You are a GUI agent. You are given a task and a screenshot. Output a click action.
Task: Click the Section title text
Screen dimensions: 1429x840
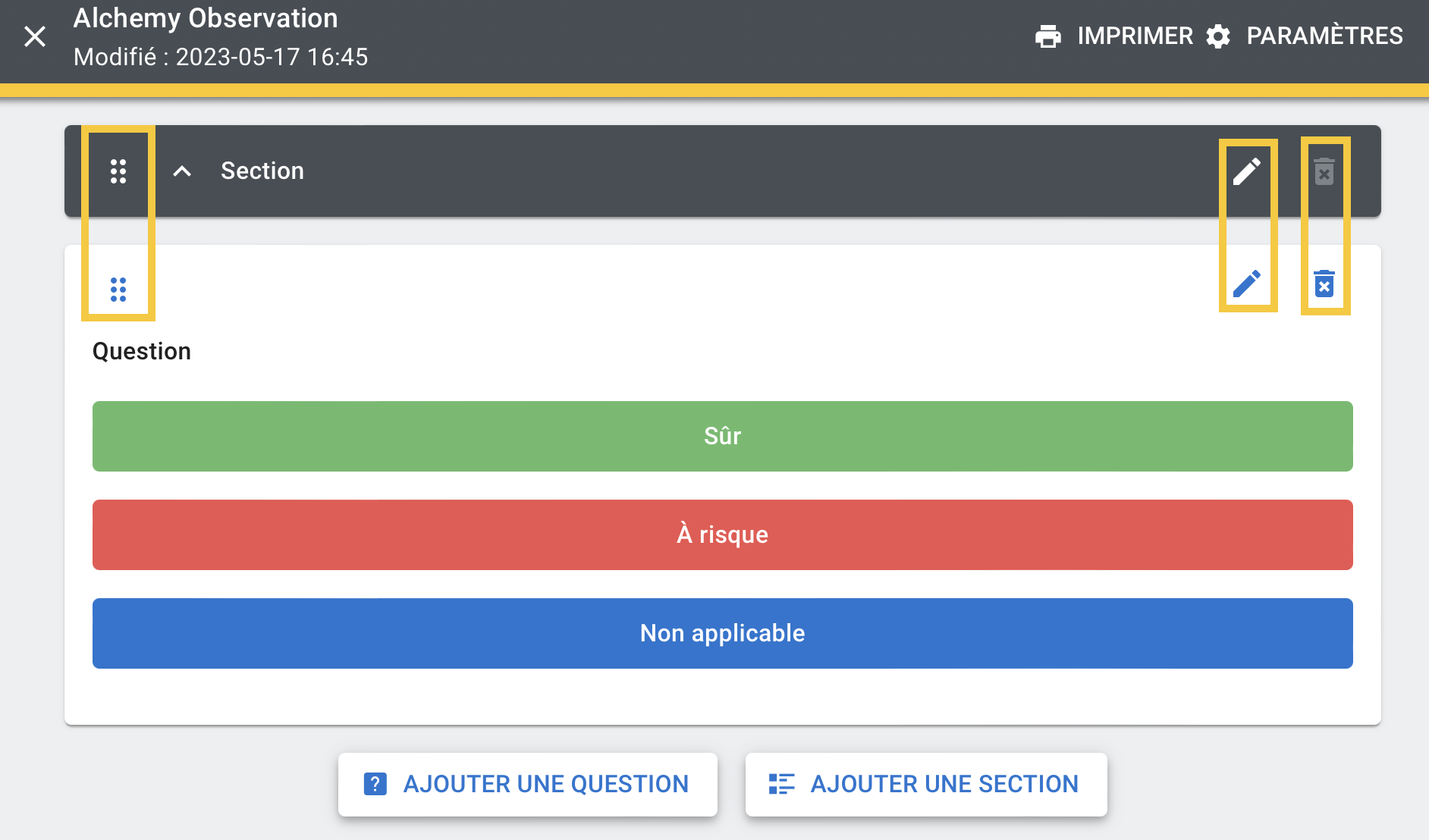pyautogui.click(x=262, y=171)
